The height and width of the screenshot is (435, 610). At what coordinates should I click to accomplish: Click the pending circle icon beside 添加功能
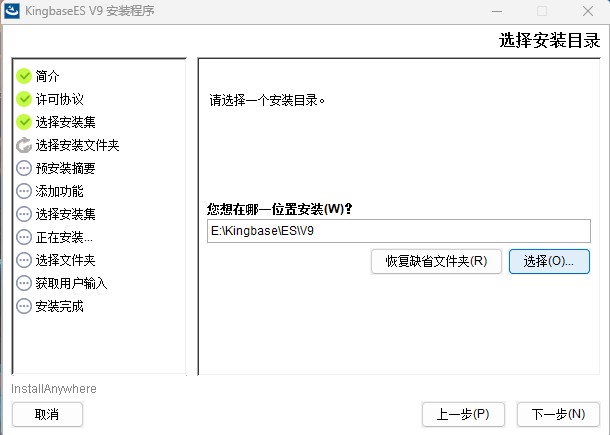click(x=24, y=191)
